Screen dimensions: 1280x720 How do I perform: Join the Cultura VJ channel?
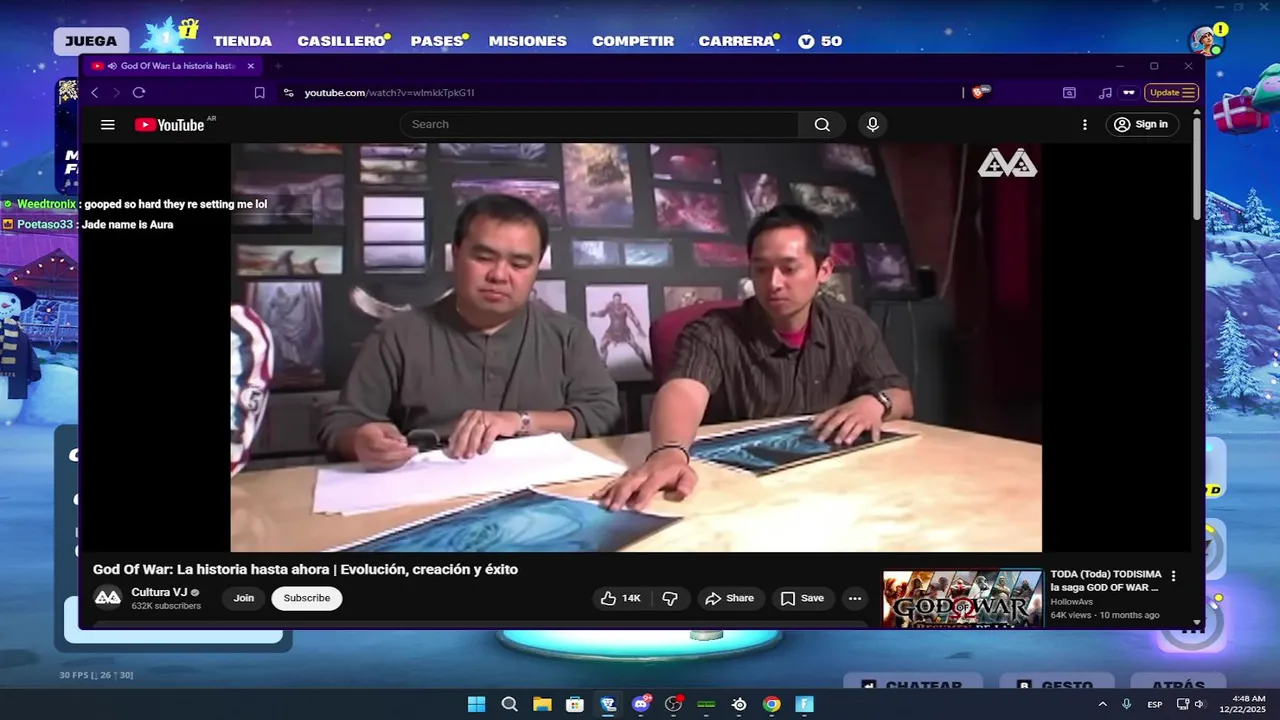click(244, 598)
